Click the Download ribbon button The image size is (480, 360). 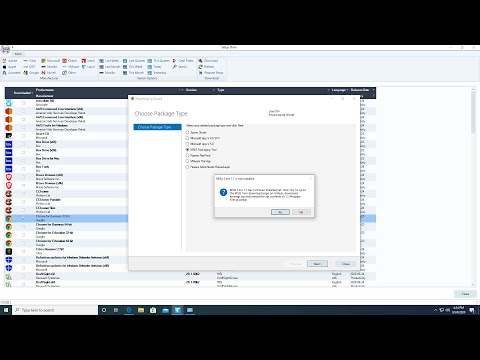pos(208,61)
